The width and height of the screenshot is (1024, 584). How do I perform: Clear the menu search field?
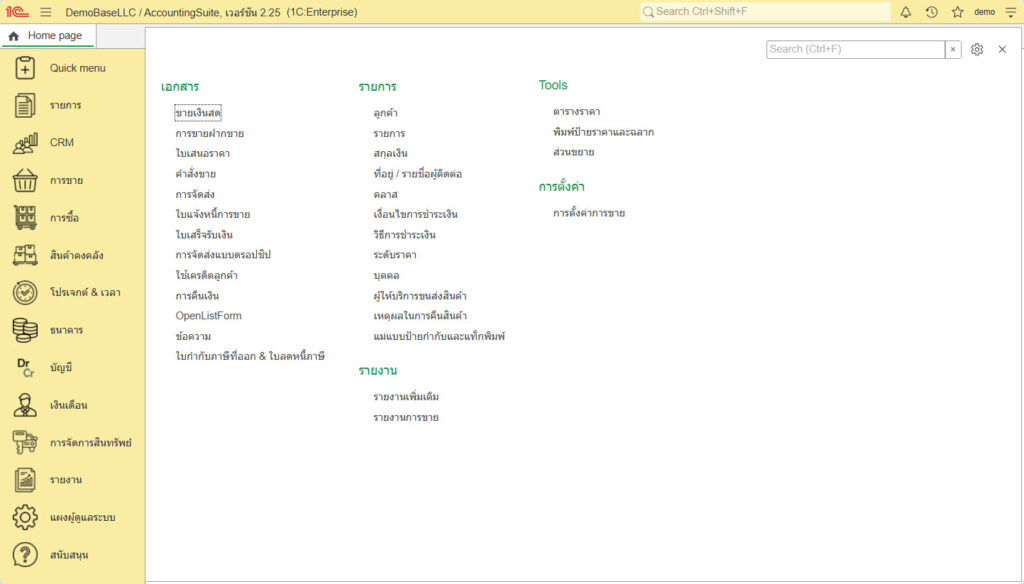coord(953,49)
